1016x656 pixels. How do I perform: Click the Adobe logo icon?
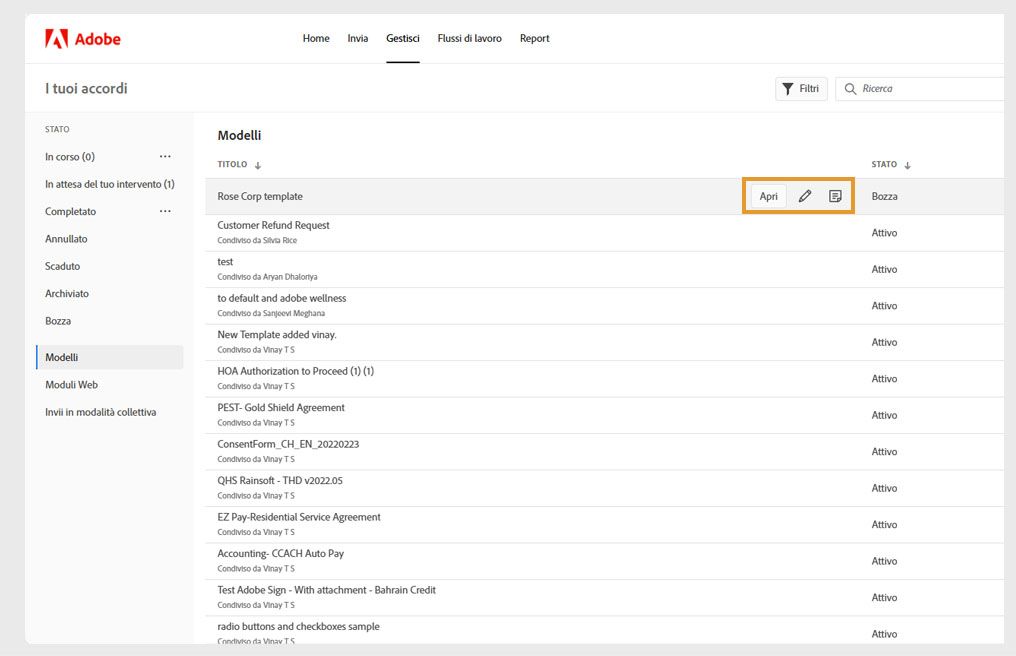pyautogui.click(x=57, y=39)
